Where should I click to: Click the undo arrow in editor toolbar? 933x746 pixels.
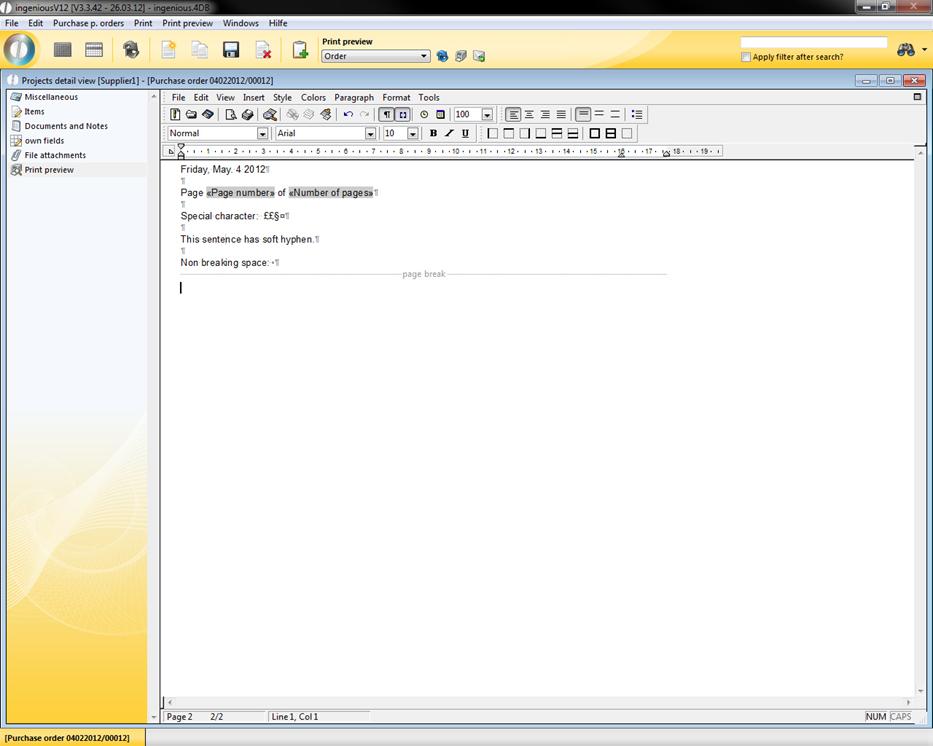click(x=348, y=115)
